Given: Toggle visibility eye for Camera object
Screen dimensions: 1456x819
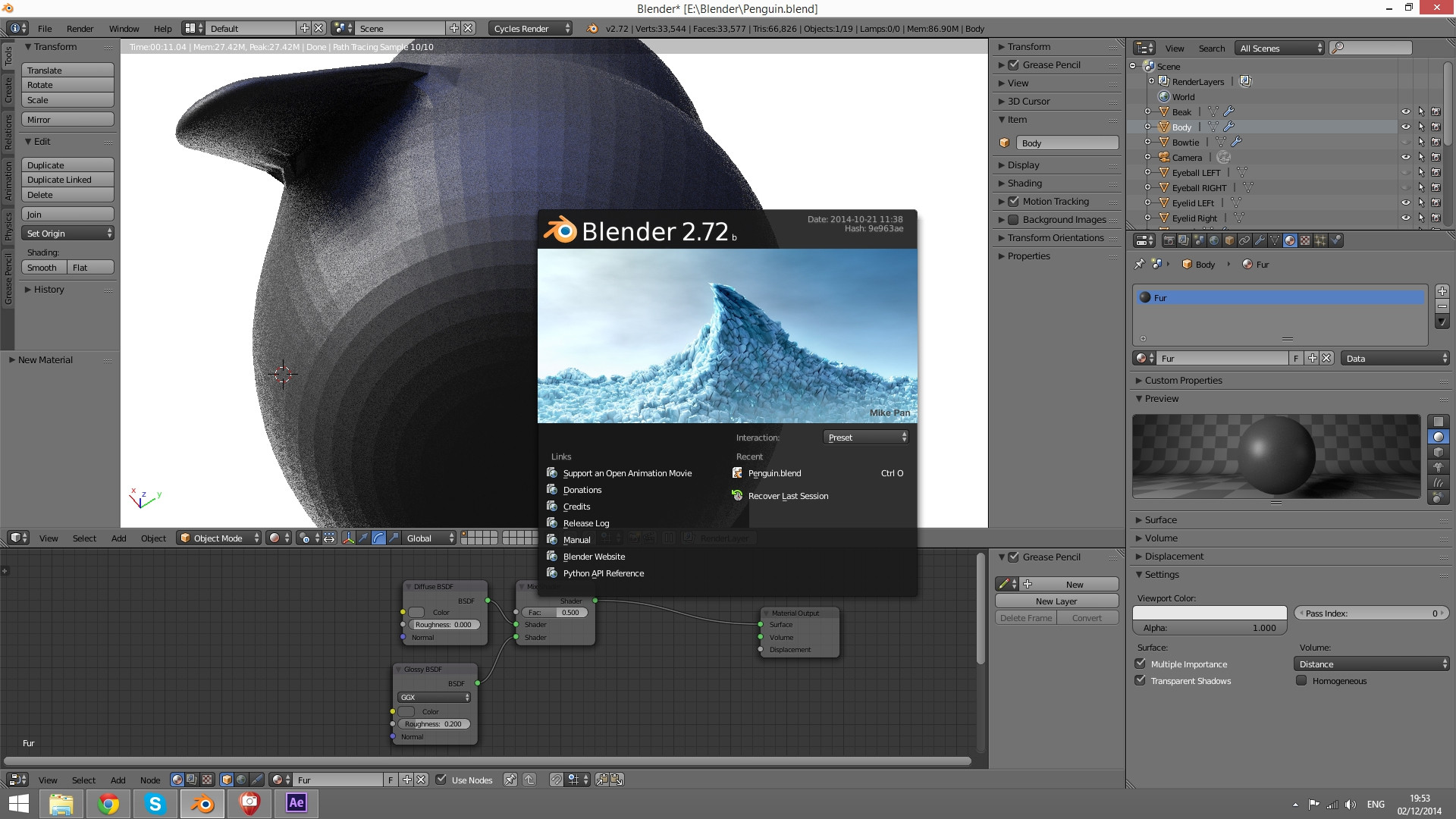Looking at the screenshot, I should tap(1405, 157).
